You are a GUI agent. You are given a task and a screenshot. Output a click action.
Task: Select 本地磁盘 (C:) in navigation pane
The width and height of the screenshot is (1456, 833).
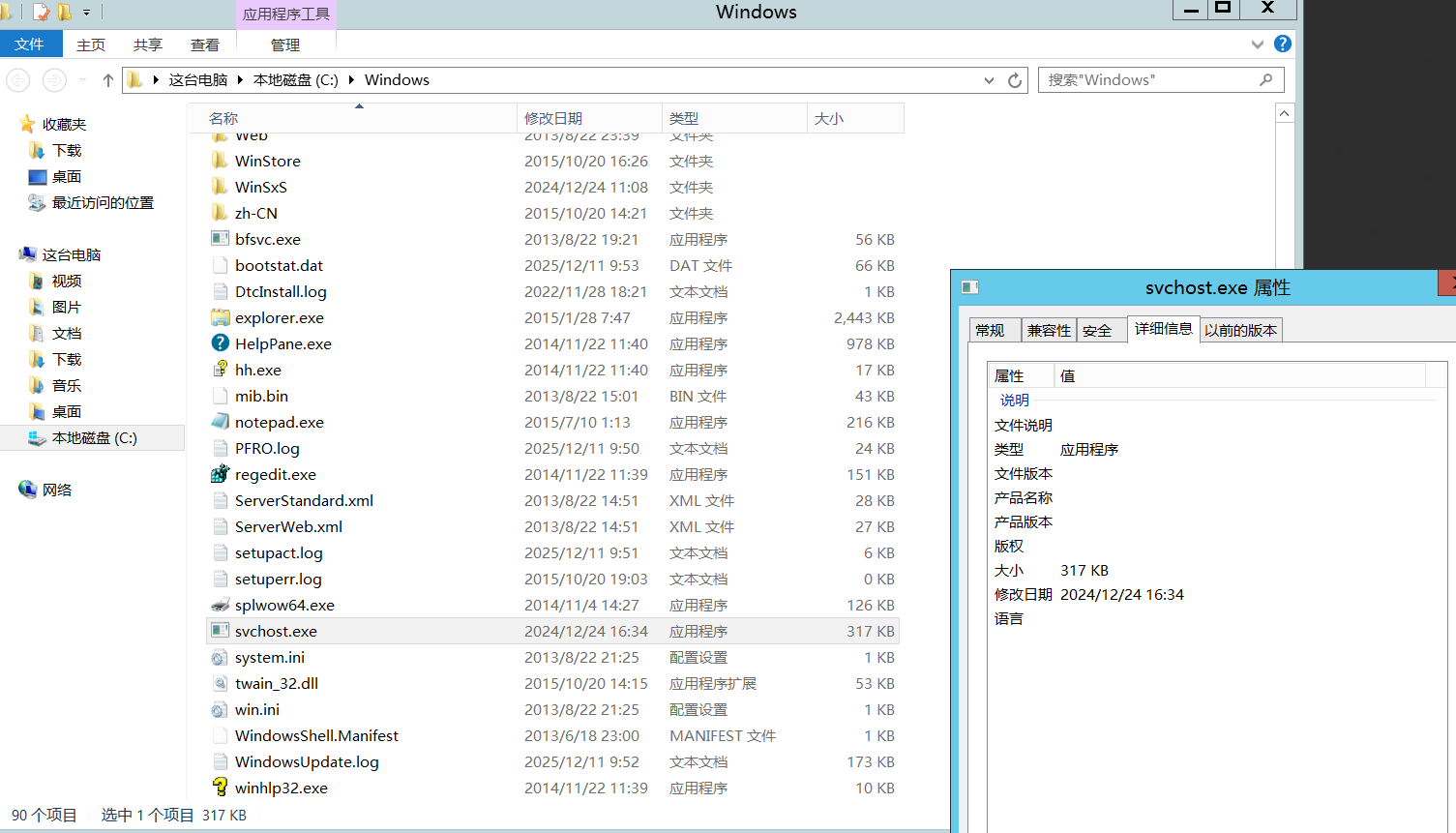click(x=95, y=438)
